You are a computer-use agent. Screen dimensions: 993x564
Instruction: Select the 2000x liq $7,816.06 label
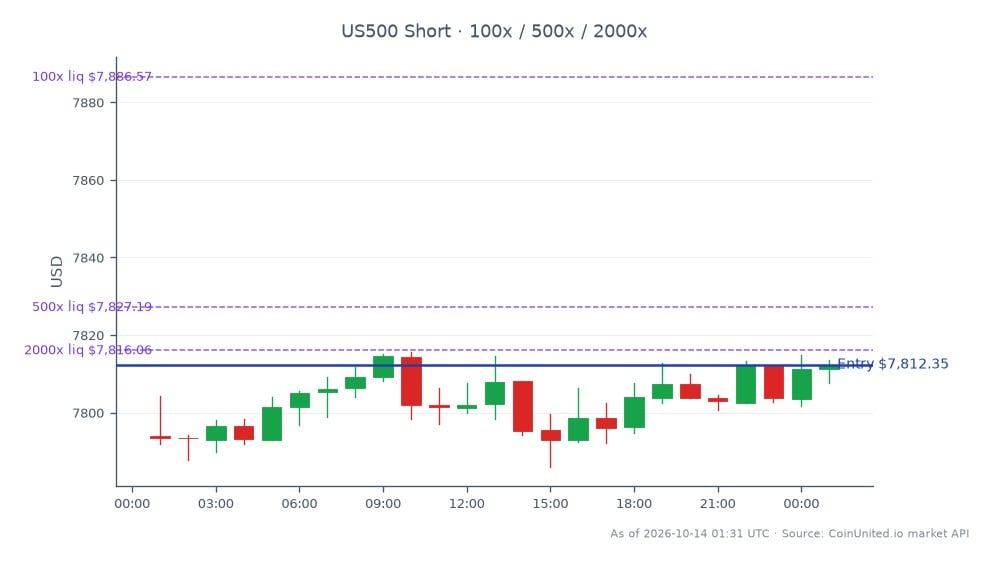[88, 350]
